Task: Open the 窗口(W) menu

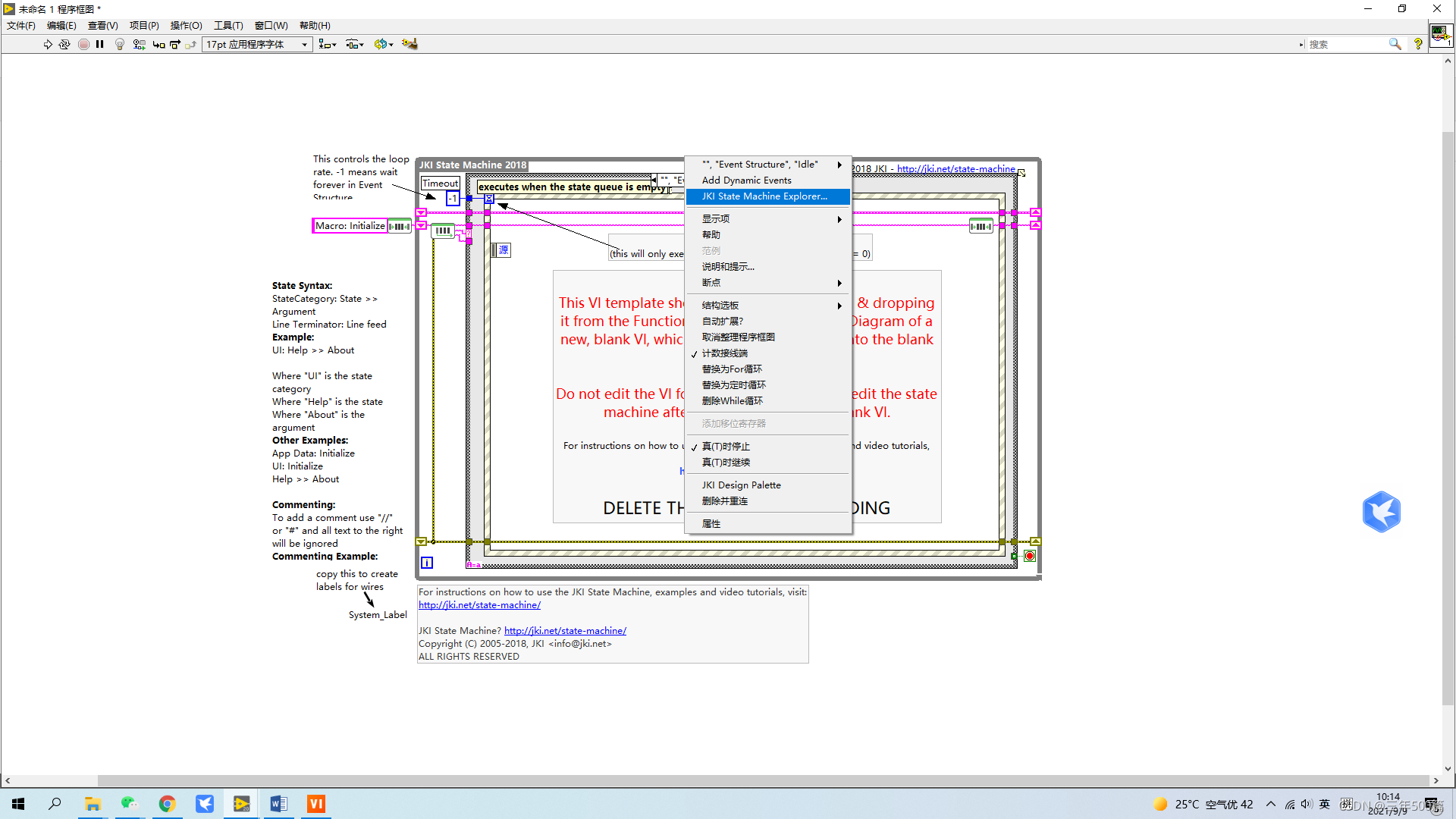Action: coord(271,25)
